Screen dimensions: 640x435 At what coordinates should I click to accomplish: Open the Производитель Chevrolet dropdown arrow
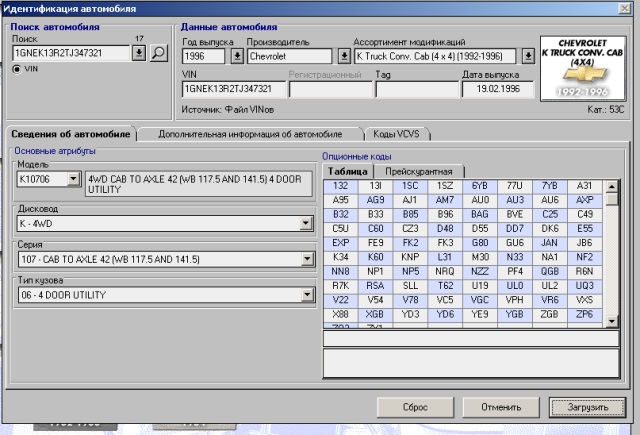344,56
